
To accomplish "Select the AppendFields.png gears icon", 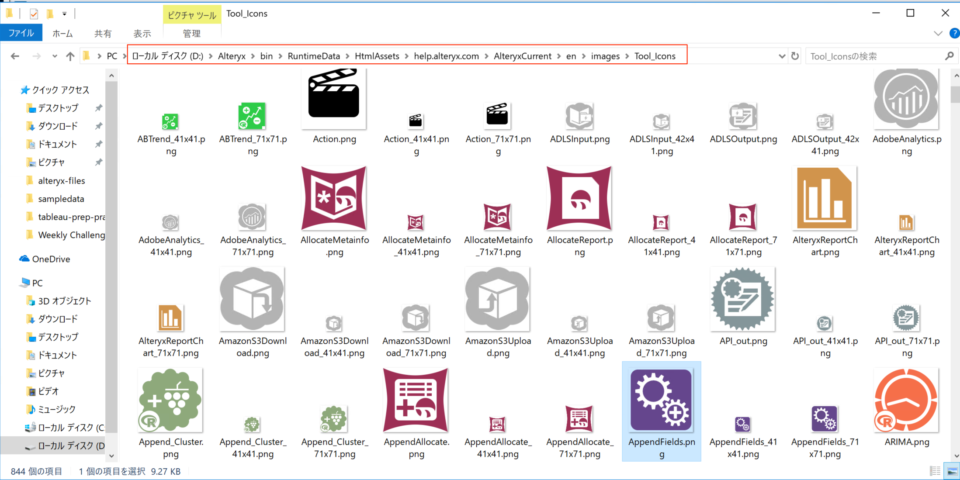I will (661, 399).
